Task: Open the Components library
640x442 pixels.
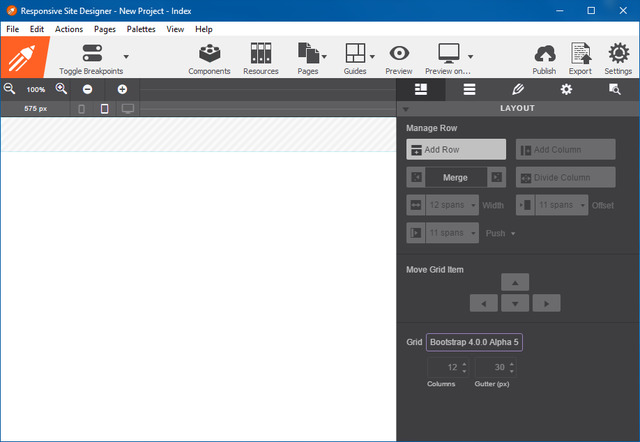Action: (x=209, y=58)
